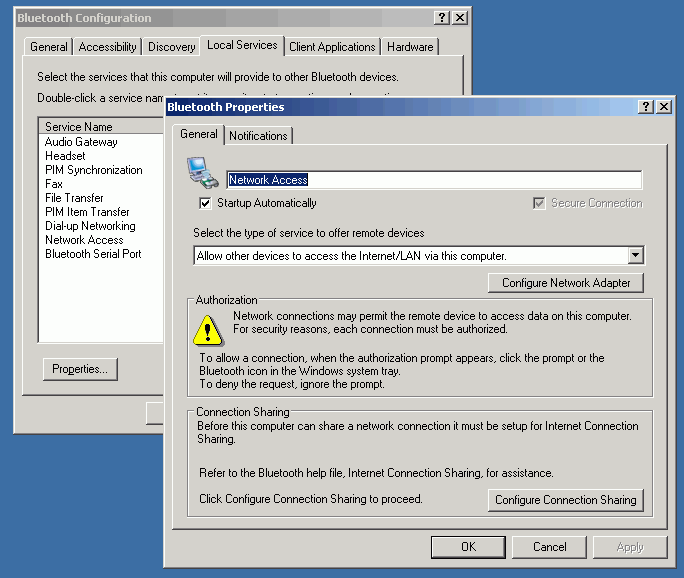This screenshot has height=578, width=684.
Task: Switch to the Hardware tab
Action: point(410,47)
